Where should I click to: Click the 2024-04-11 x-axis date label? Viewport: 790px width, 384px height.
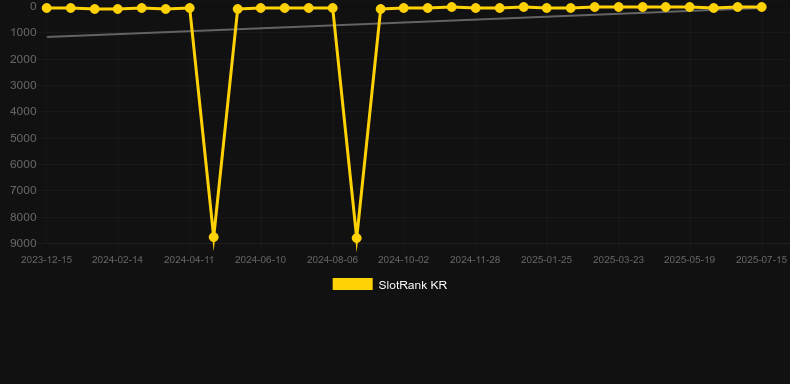[x=189, y=260]
